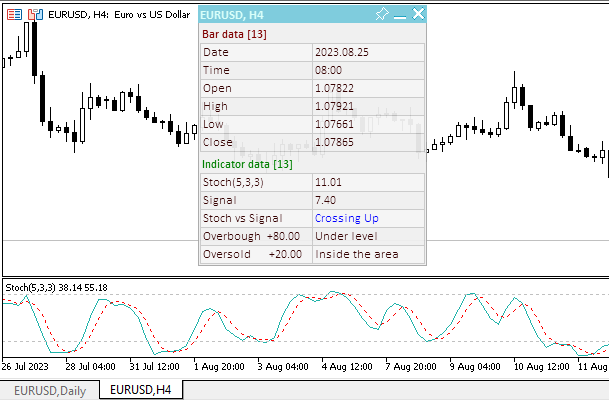This screenshot has width=609, height=400.
Task: Click the chart title 'EURUSD, H4: Euro vs US Dollar'
Action: pyautogui.click(x=119, y=15)
